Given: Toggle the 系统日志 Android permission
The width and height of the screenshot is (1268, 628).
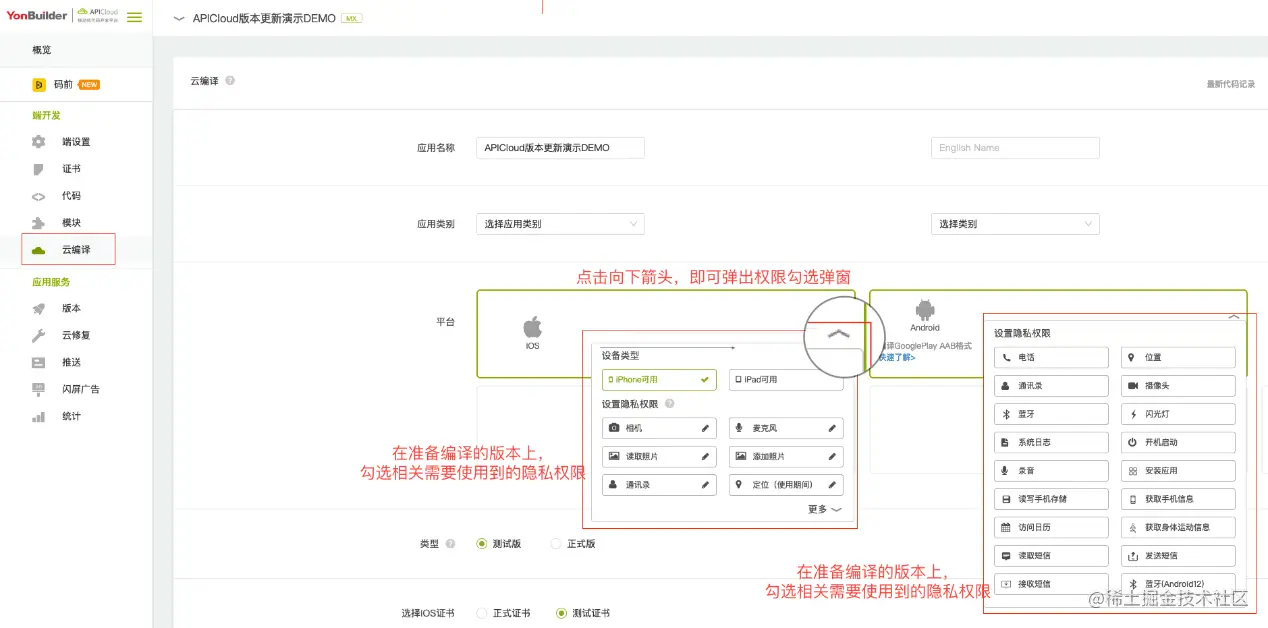Looking at the screenshot, I should (x=1052, y=442).
